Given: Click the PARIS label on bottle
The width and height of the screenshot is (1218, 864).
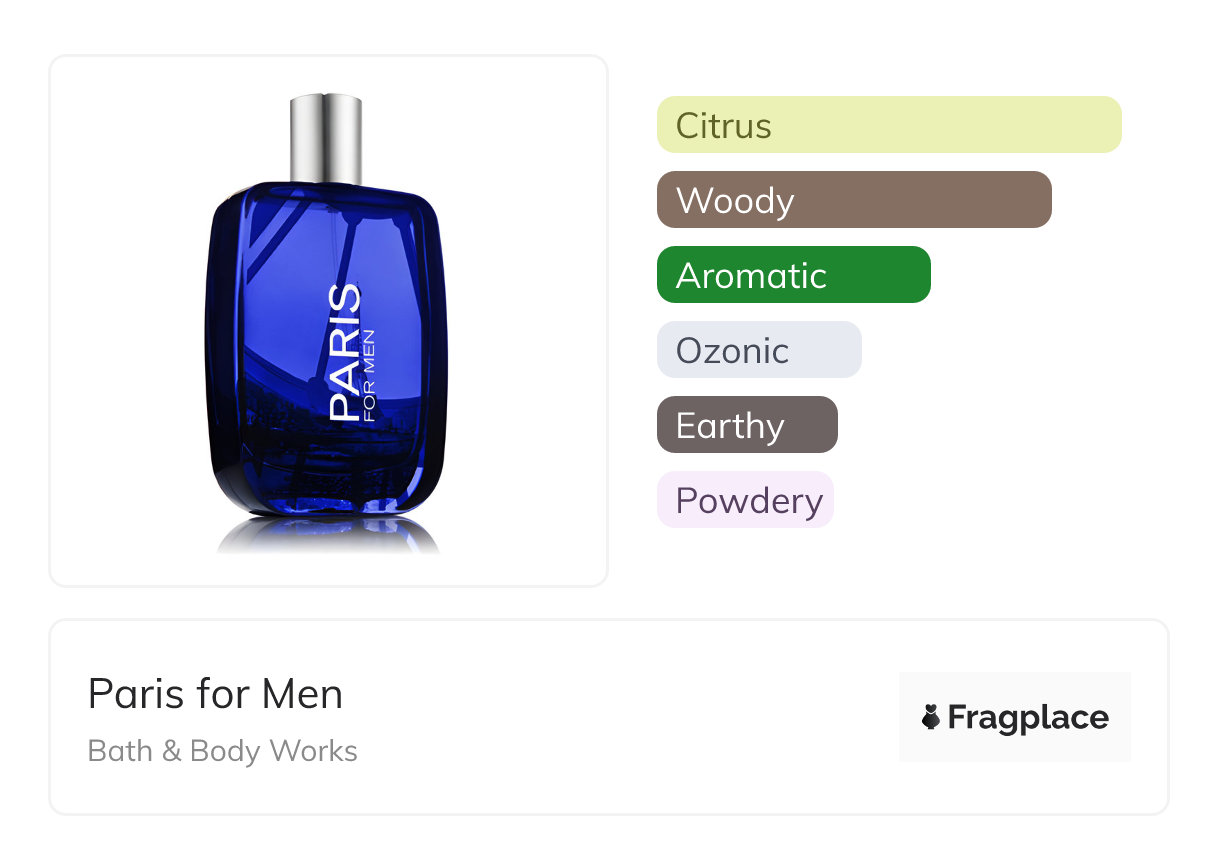Looking at the screenshot, I should [345, 352].
